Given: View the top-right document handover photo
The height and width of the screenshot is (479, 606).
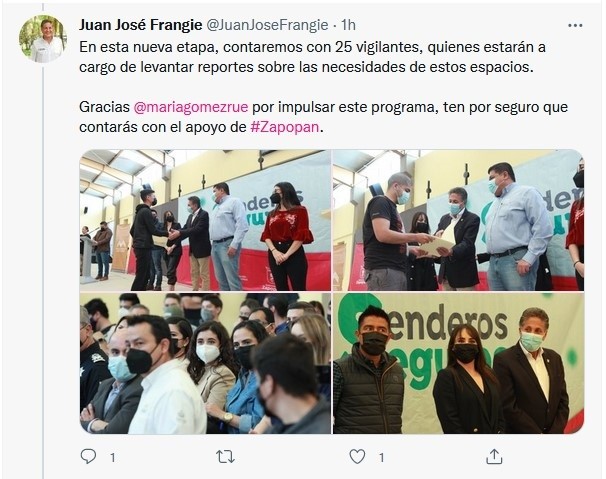Looking at the screenshot, I should click(458, 220).
